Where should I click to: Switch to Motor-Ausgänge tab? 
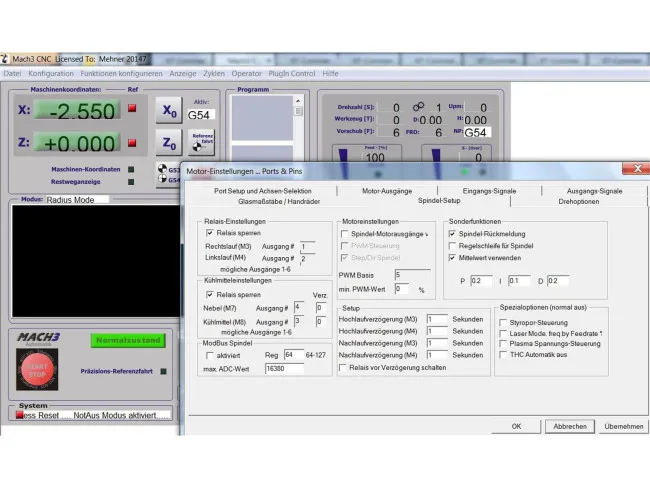[387, 191]
